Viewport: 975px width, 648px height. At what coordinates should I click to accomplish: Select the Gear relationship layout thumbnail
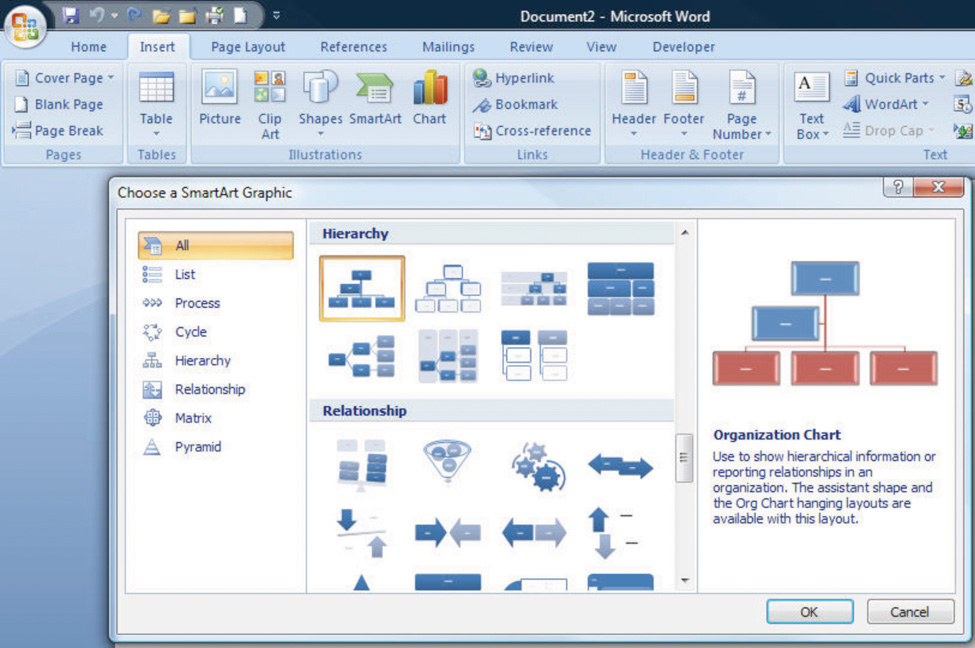pos(538,466)
